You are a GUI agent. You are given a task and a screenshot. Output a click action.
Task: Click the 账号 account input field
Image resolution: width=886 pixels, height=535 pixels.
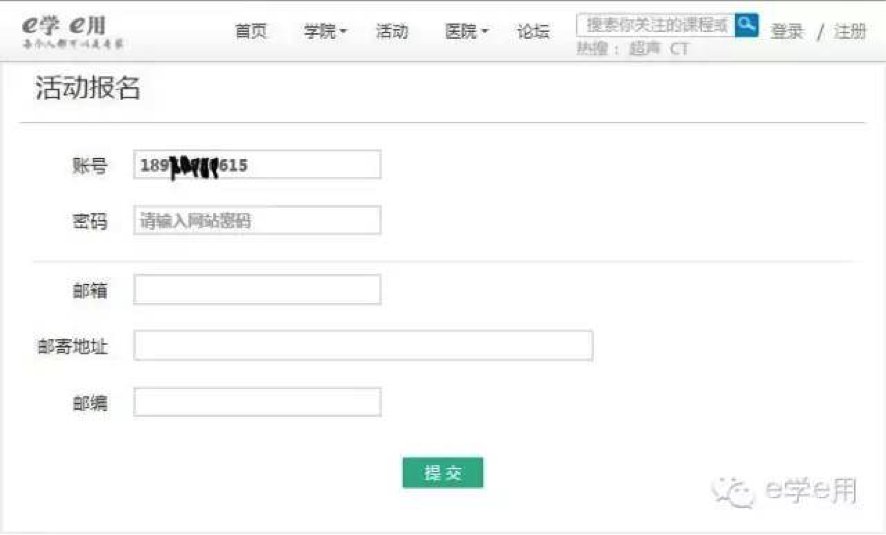click(x=257, y=165)
